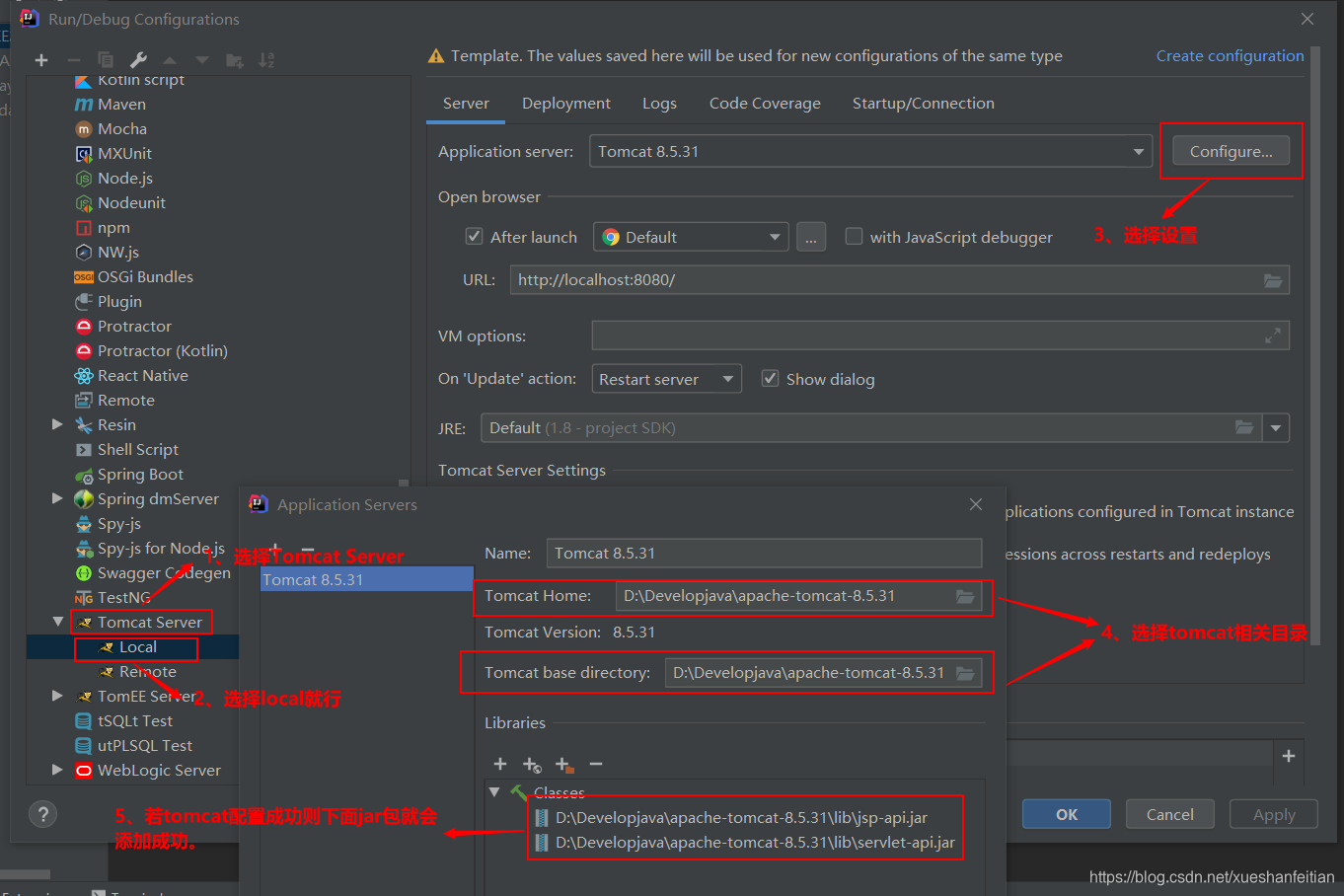Viewport: 1344px width, 896px height.
Task: Browse folder icon for Tomcat Home
Action: 965,596
